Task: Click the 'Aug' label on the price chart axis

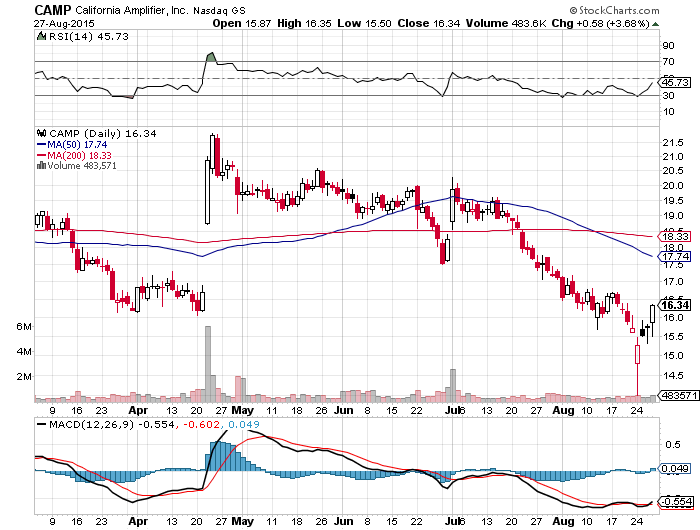Action: tap(563, 410)
